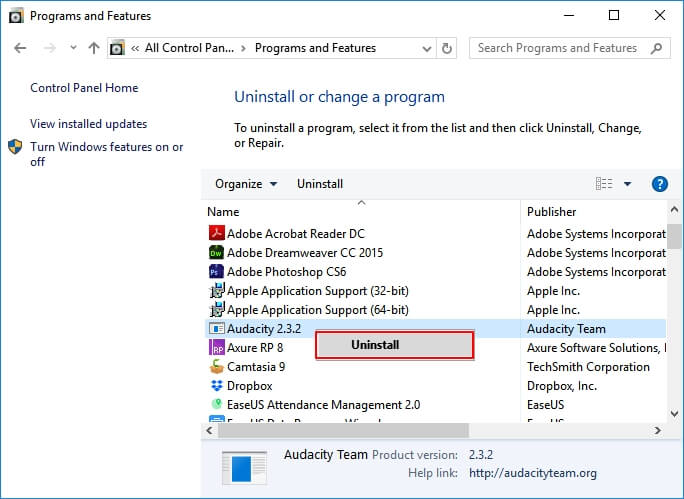This screenshot has height=499, width=684.
Task: Open help with the blue question mark
Action: click(x=659, y=184)
